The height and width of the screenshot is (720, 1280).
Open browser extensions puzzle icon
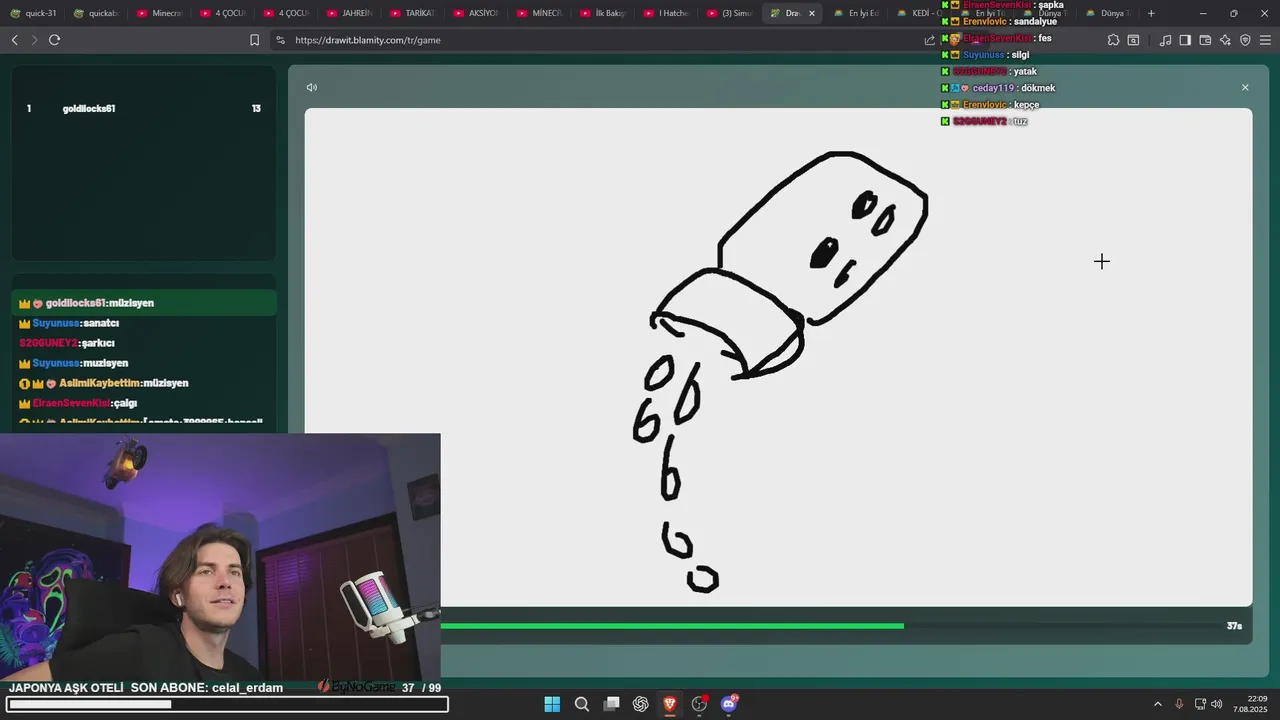tap(1113, 40)
